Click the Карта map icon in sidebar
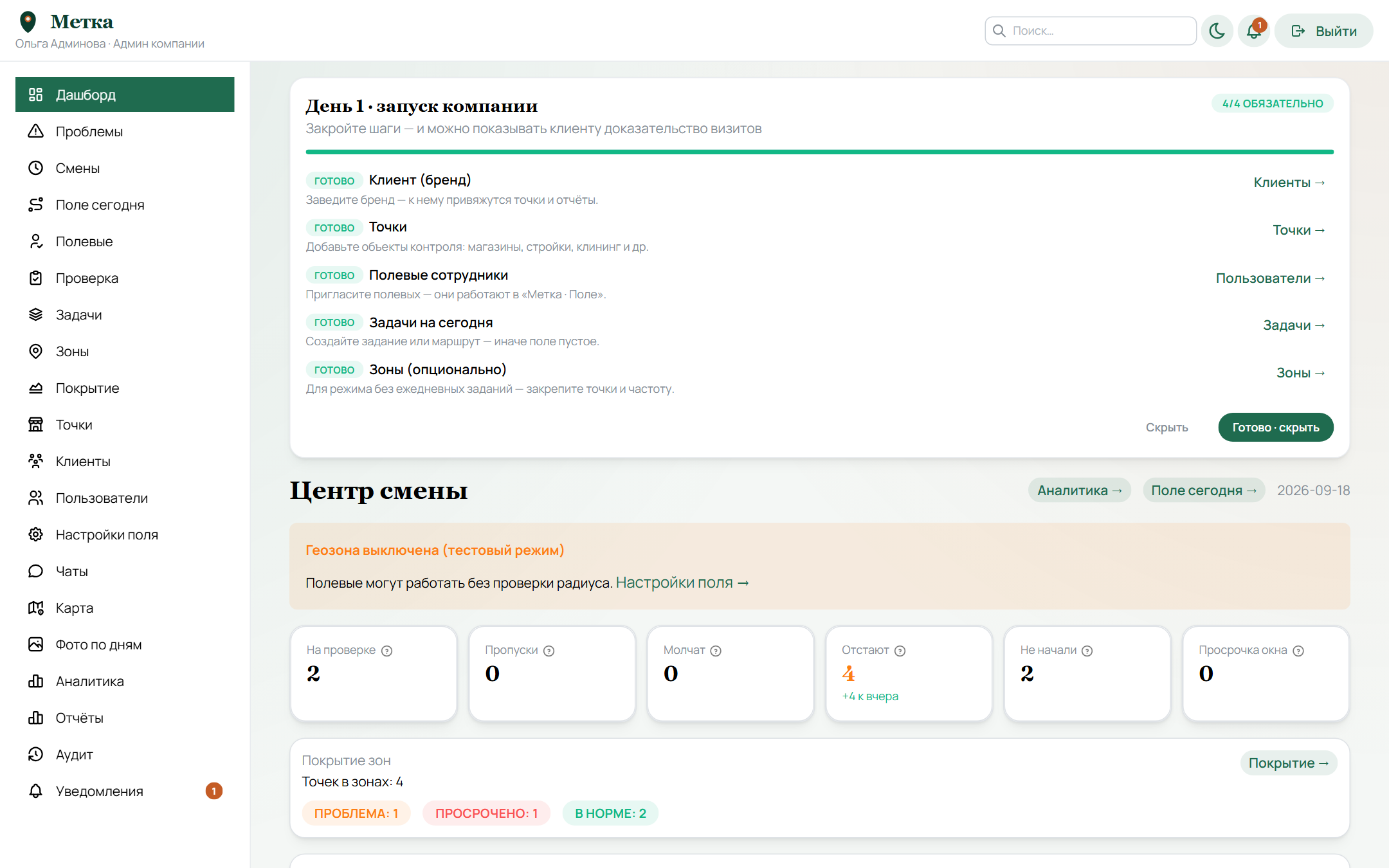 pos(36,608)
